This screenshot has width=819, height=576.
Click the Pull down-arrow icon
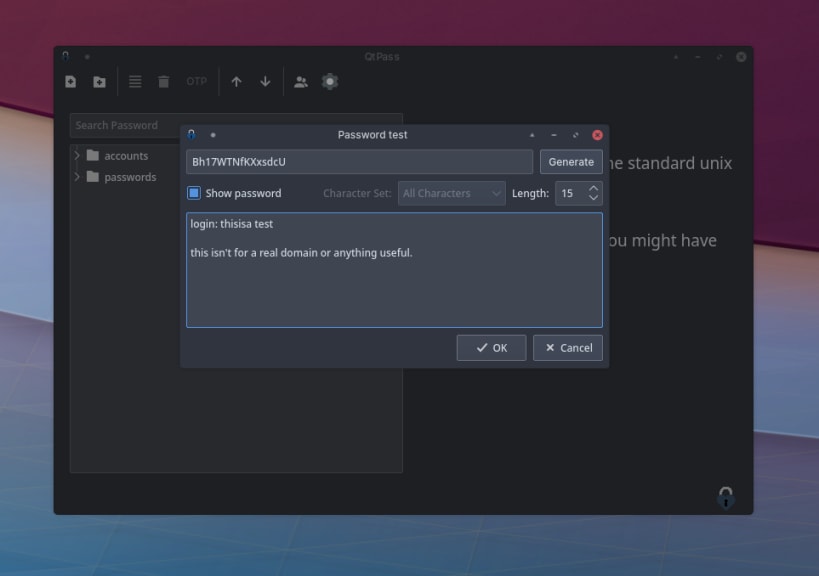coord(264,81)
